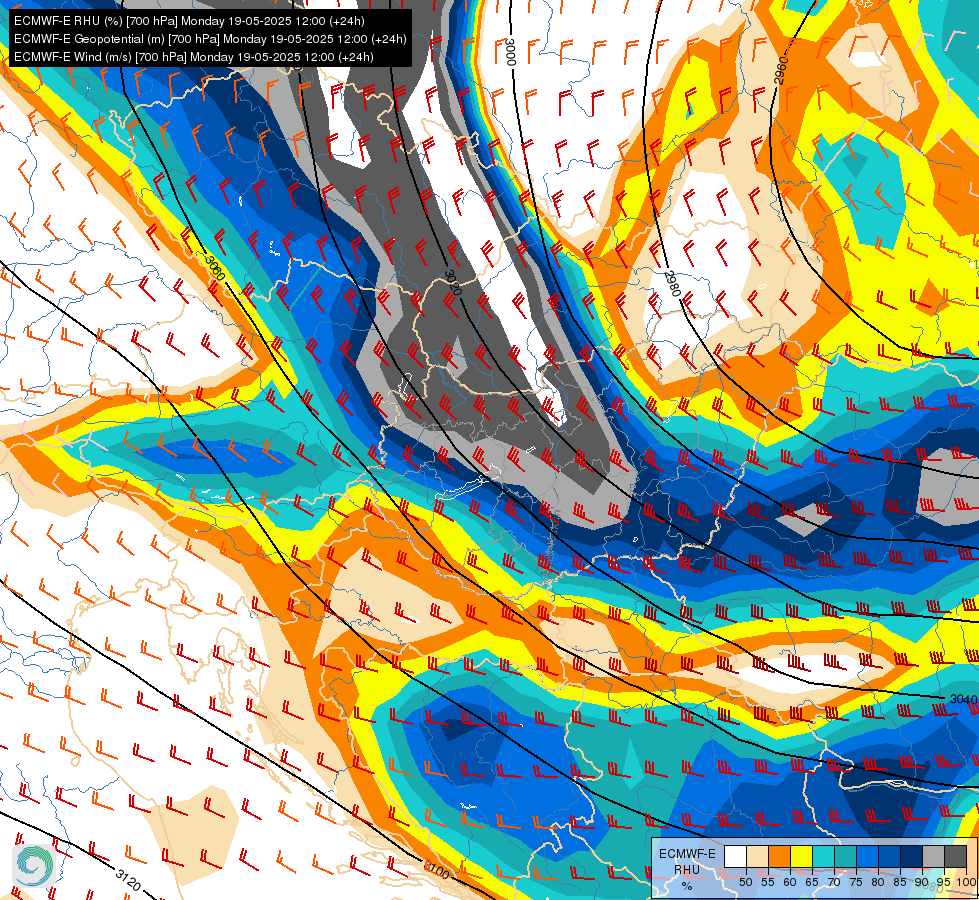Pick the light gray 90-95 legend swatch
979x900 pixels.
[933, 856]
